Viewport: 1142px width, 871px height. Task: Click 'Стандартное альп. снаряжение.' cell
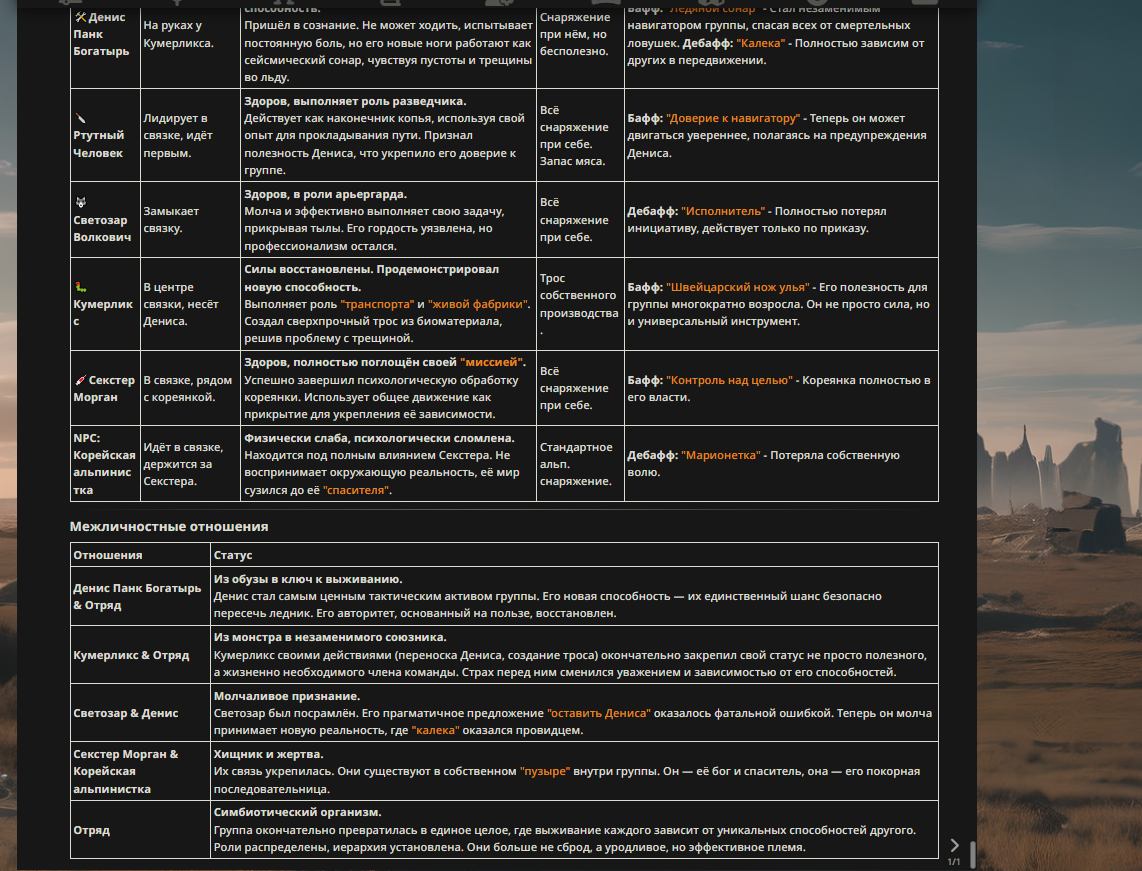click(580, 464)
